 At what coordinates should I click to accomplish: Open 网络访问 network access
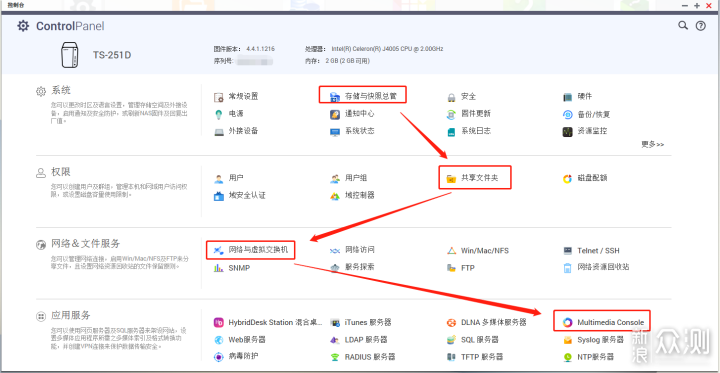(352, 250)
